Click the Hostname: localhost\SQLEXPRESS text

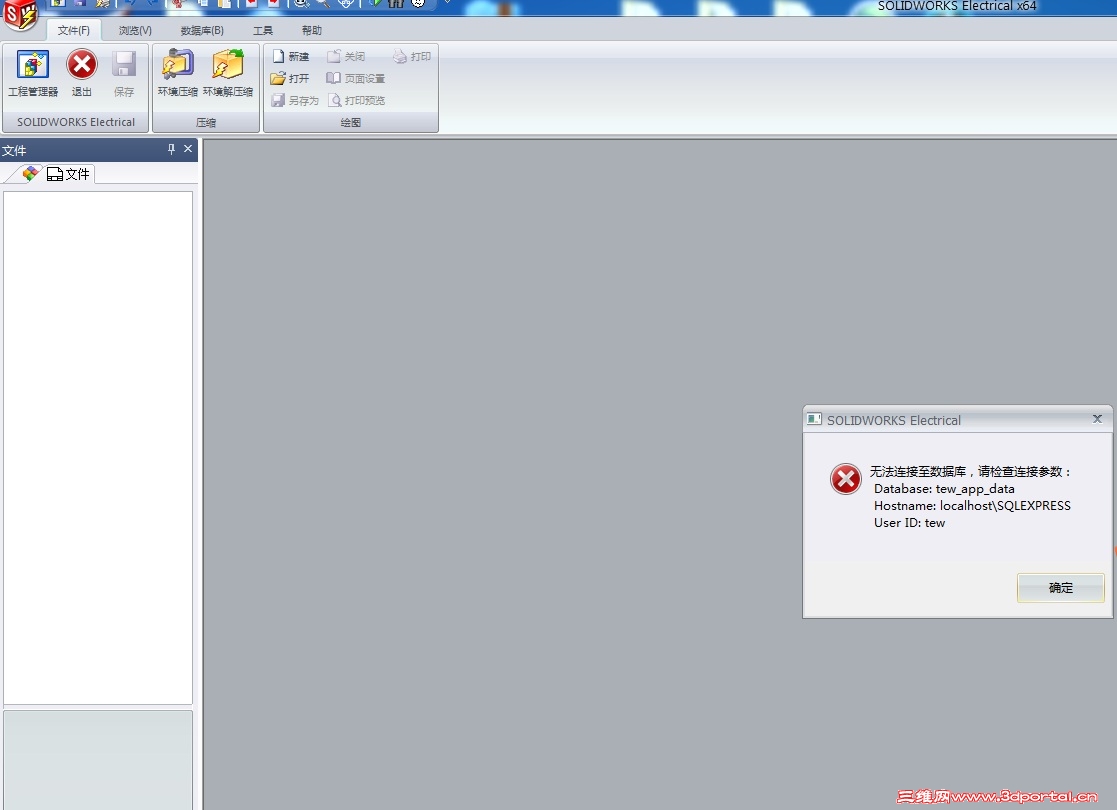point(972,506)
